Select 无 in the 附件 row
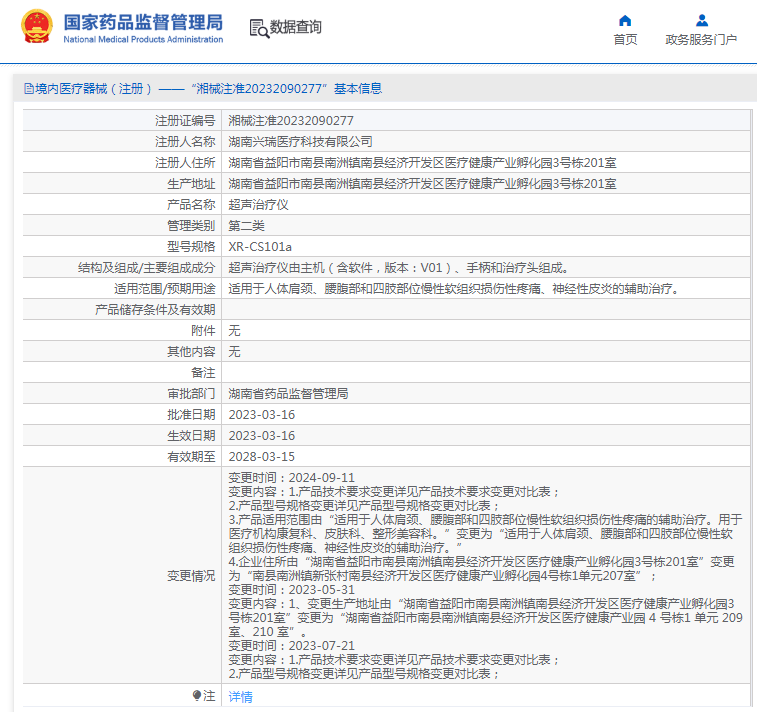Viewport: 757px width, 712px height. tap(234, 331)
